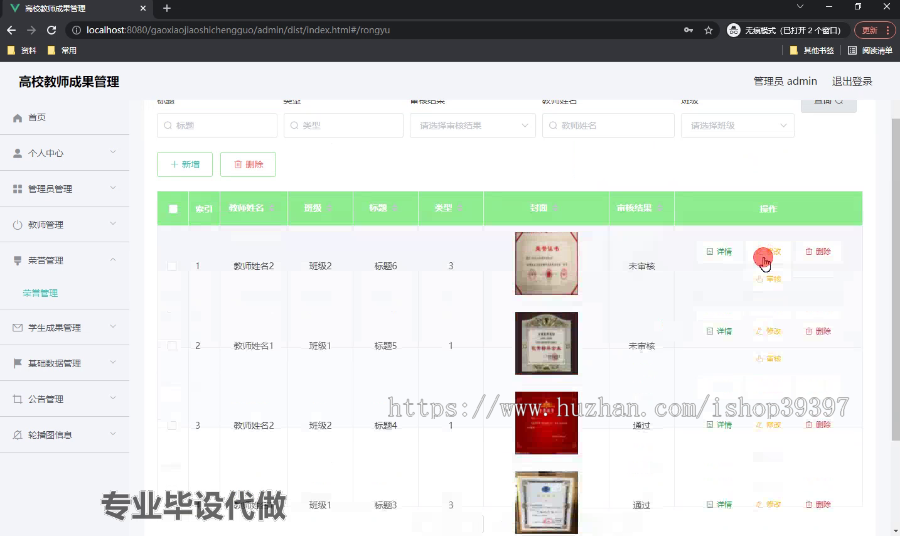This screenshot has height=536, width=900.
Task: Open the 资料 bookmarks folder
Action: 22,51
